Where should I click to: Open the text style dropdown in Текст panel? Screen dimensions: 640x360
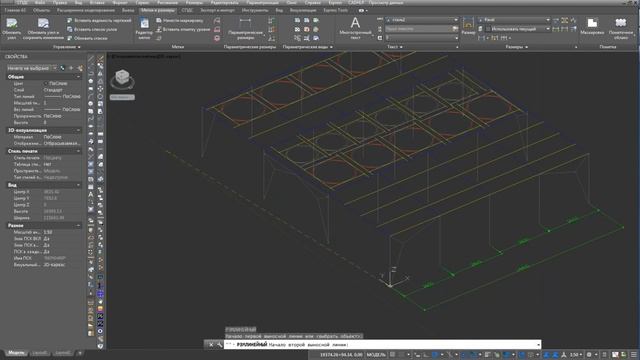coord(422,20)
